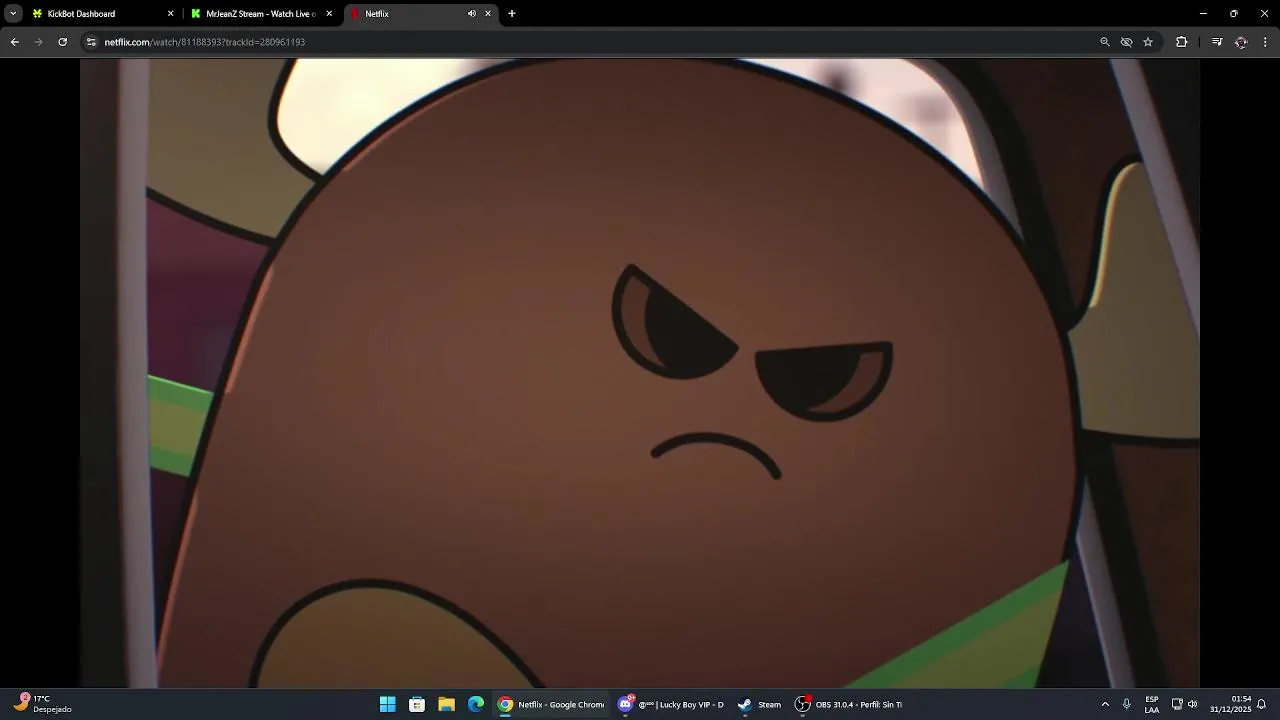1280x720 pixels.
Task: Open a new browser tab
Action: pyautogui.click(x=512, y=14)
